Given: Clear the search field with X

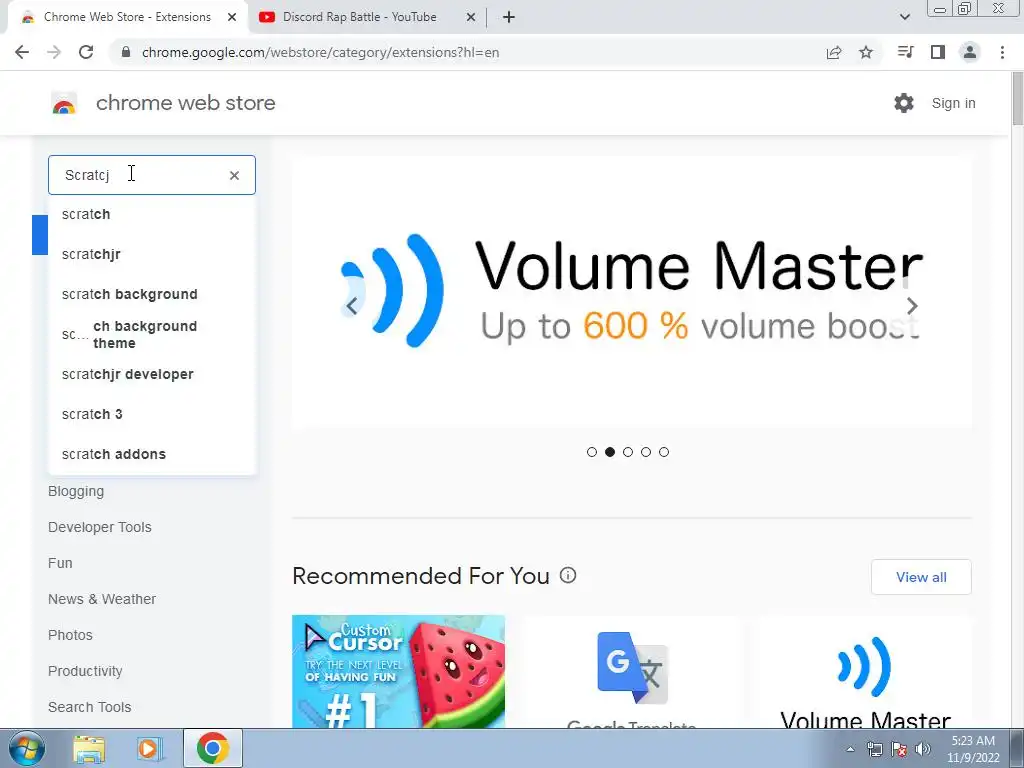Looking at the screenshot, I should click(x=234, y=175).
